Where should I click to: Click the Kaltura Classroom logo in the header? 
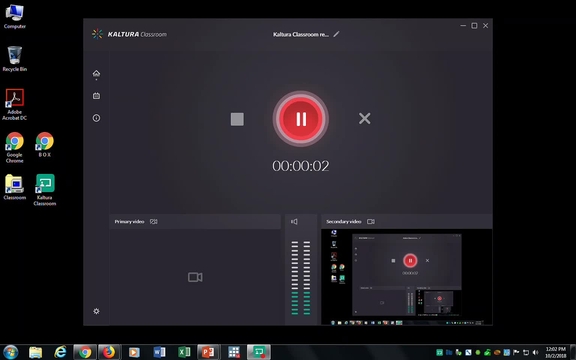(x=129, y=34)
